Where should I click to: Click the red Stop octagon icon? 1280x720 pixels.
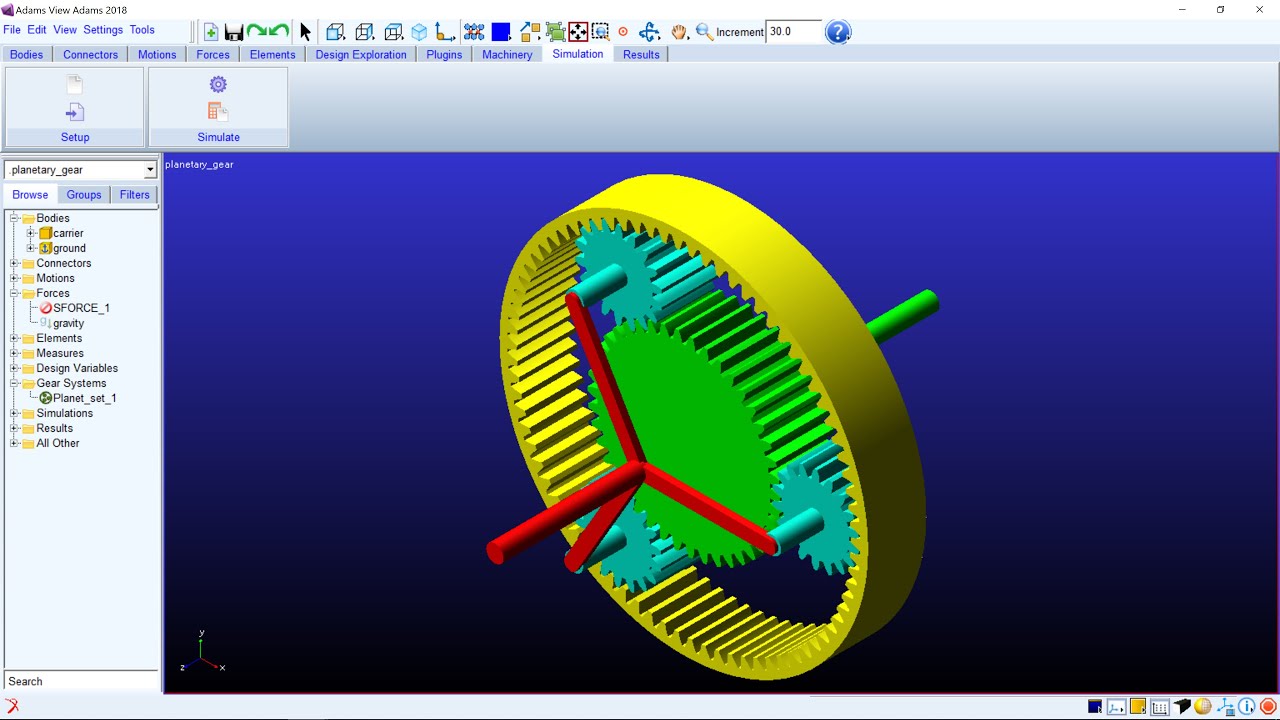[1268, 707]
